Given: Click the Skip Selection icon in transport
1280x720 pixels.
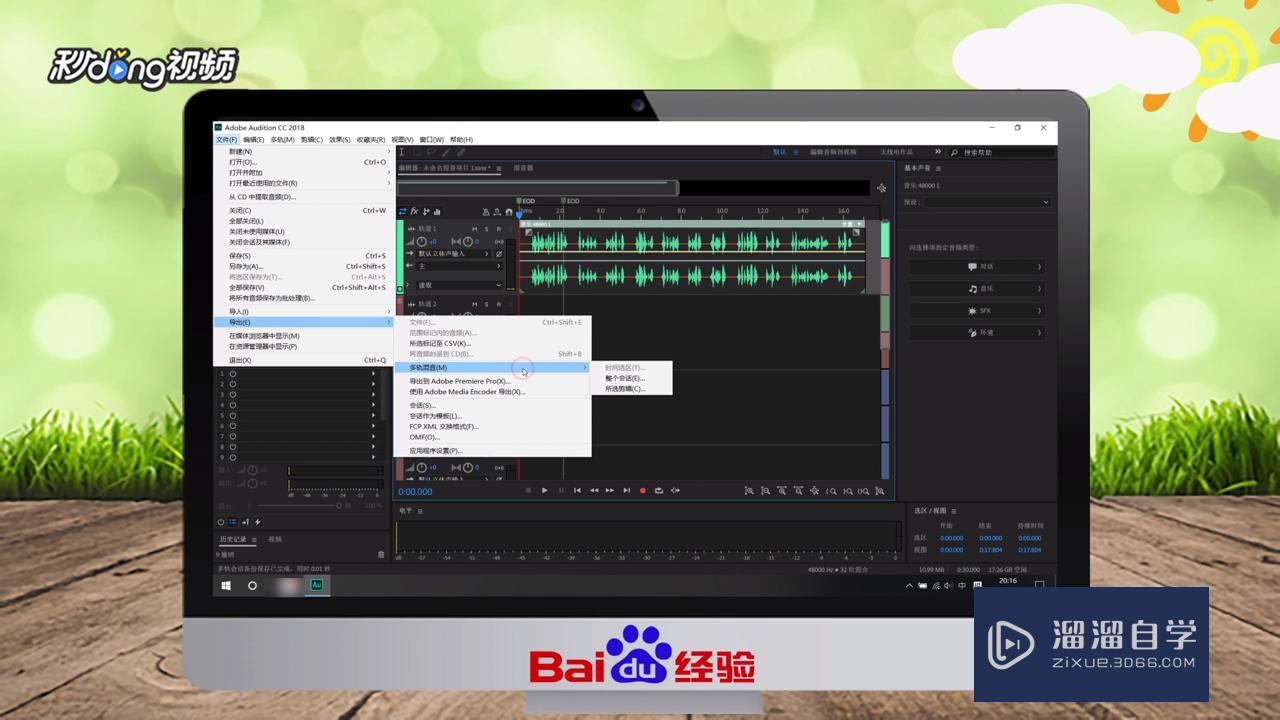Looking at the screenshot, I should tap(675, 490).
